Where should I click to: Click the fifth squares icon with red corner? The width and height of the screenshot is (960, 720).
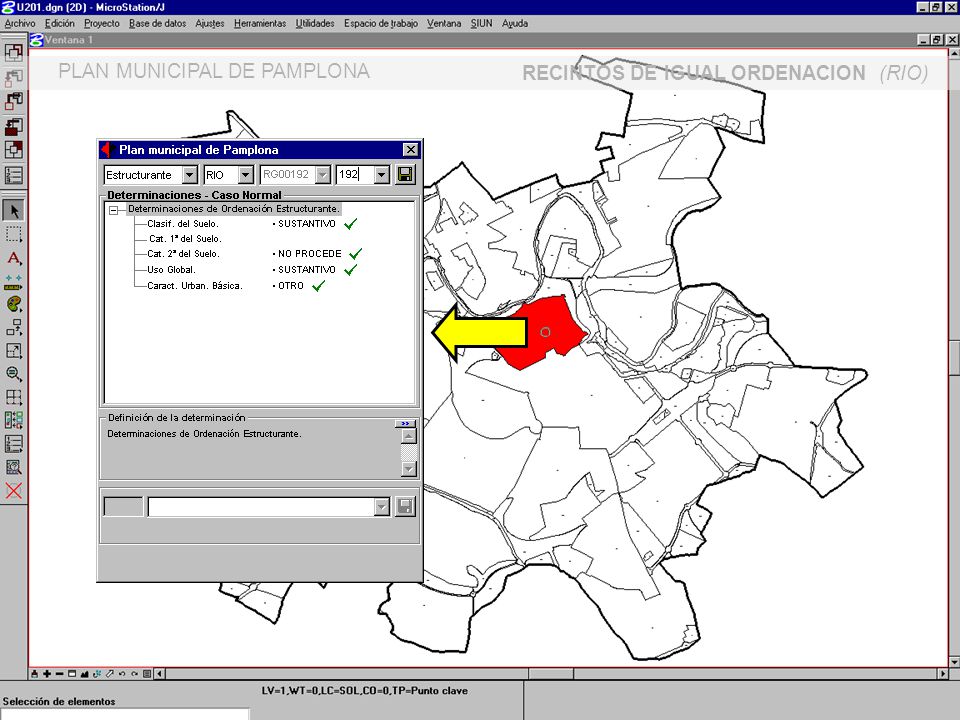[13, 150]
